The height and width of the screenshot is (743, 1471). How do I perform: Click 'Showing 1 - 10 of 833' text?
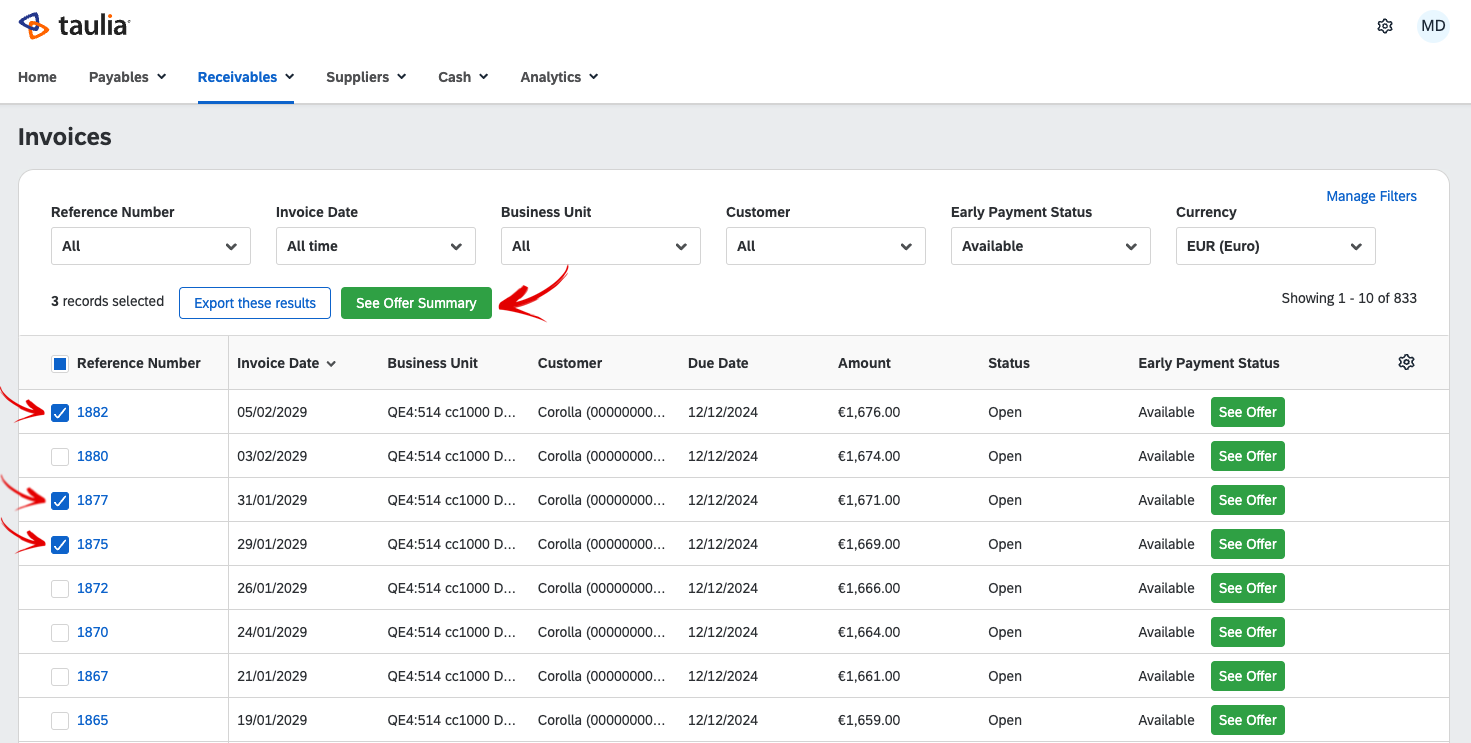(x=1349, y=298)
